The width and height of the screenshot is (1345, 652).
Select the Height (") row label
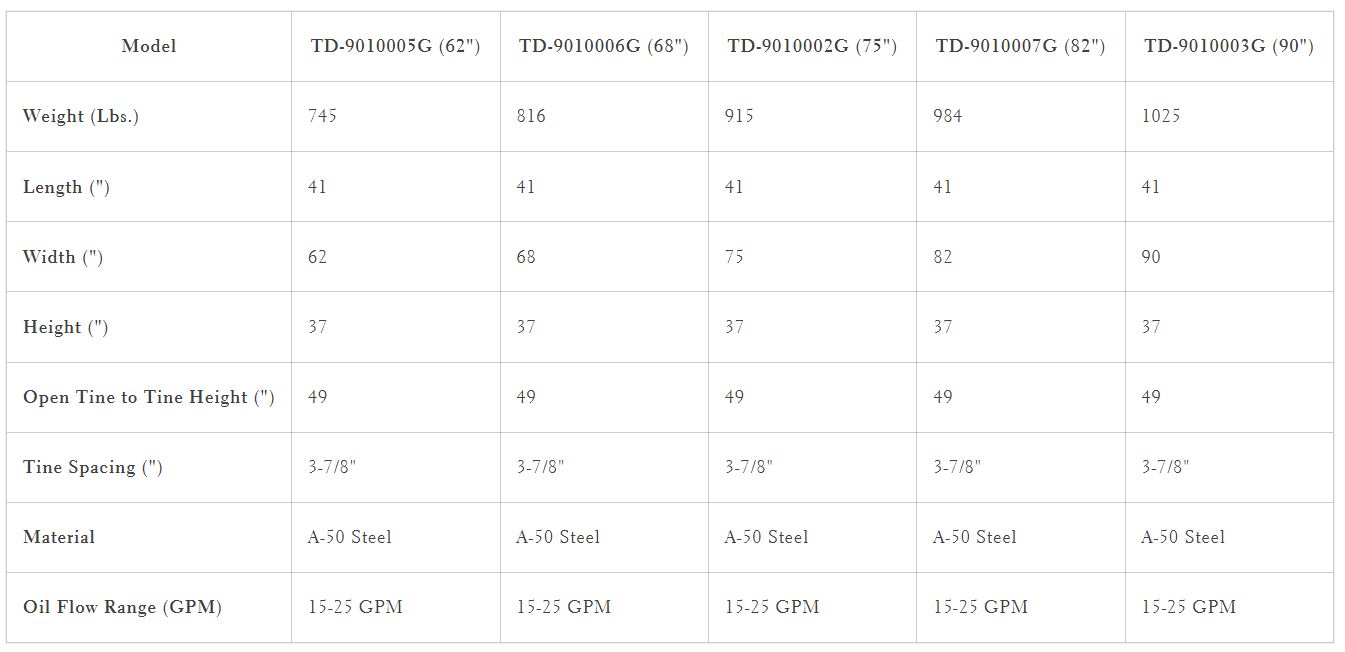click(x=65, y=327)
